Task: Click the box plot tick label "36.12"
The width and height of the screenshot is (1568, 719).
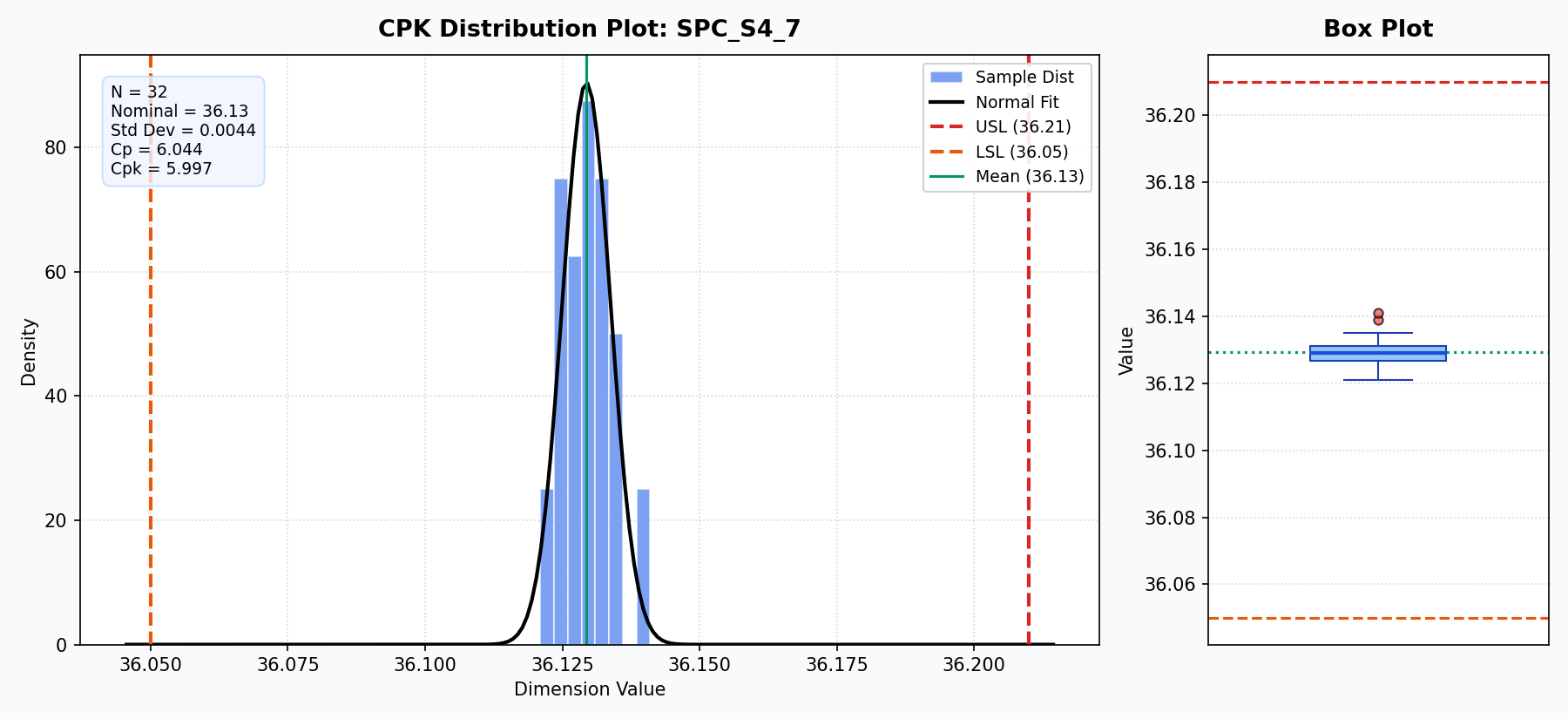Action: tap(1170, 384)
